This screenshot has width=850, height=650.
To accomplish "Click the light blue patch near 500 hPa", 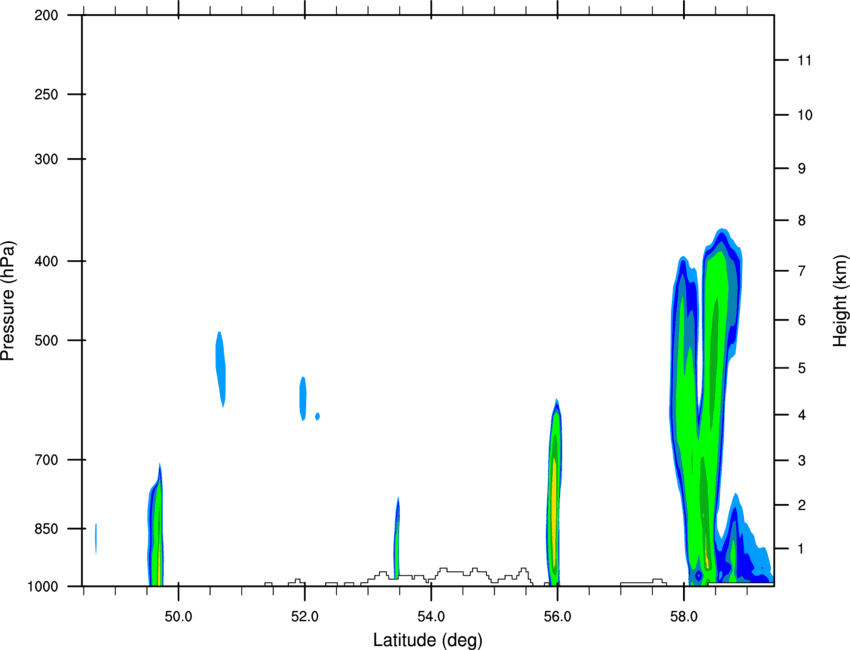I will click(x=221, y=369).
